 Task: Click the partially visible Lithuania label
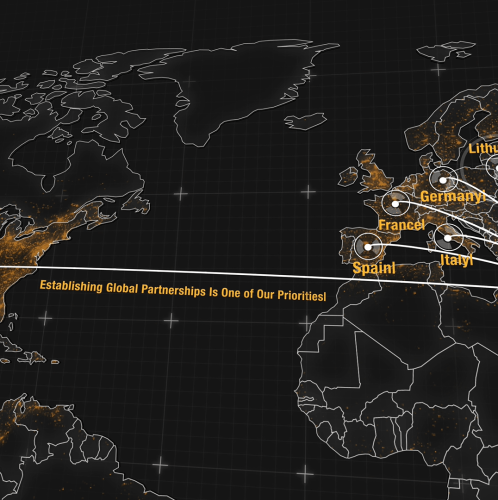coord(483,148)
